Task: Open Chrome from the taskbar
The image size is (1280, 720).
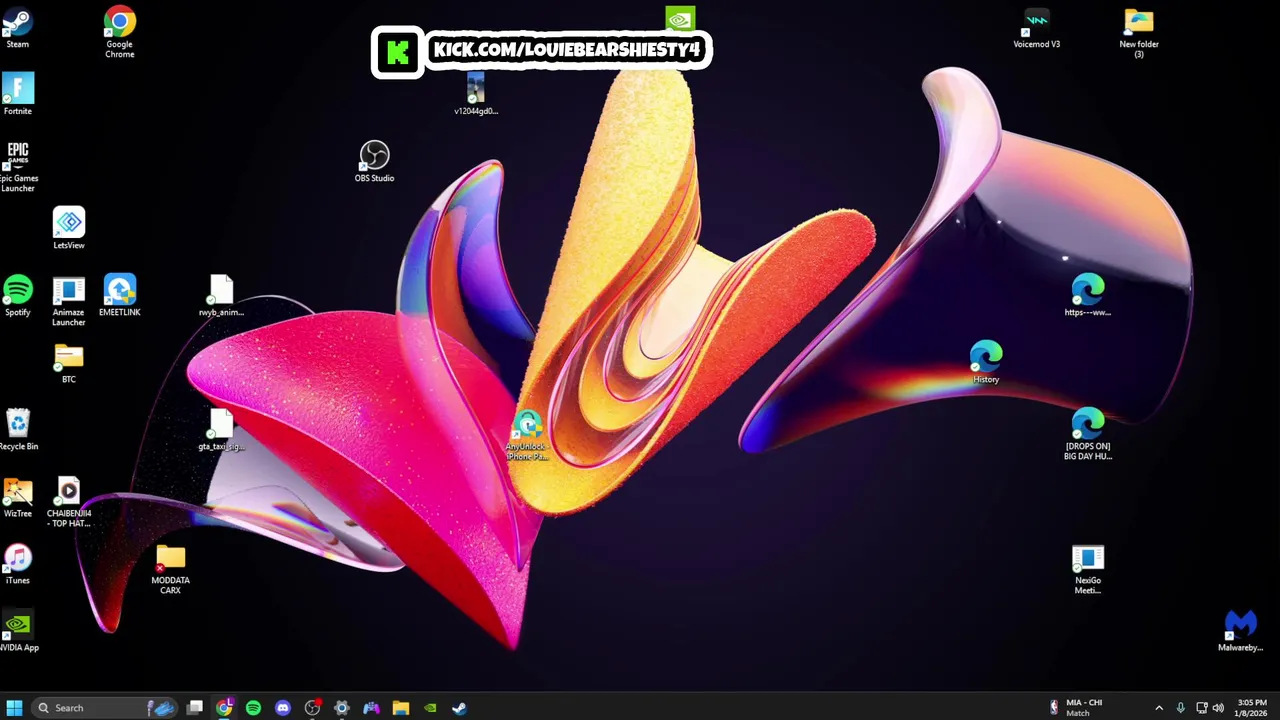Action: click(x=224, y=708)
